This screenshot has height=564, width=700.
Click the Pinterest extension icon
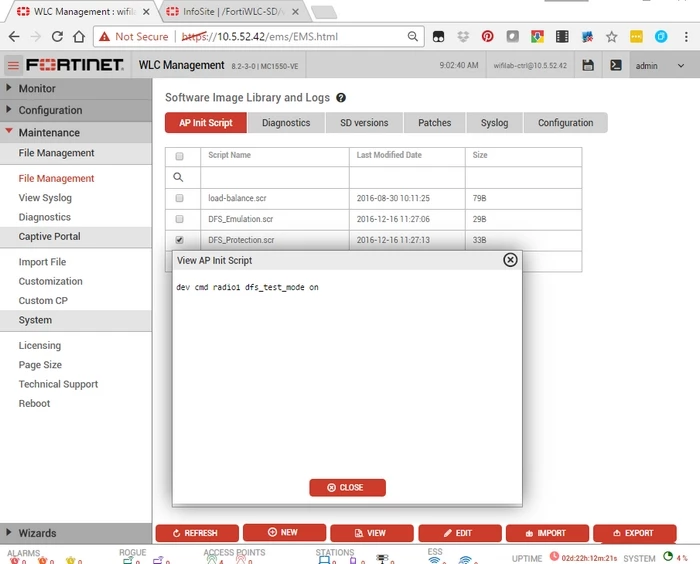coord(487,37)
